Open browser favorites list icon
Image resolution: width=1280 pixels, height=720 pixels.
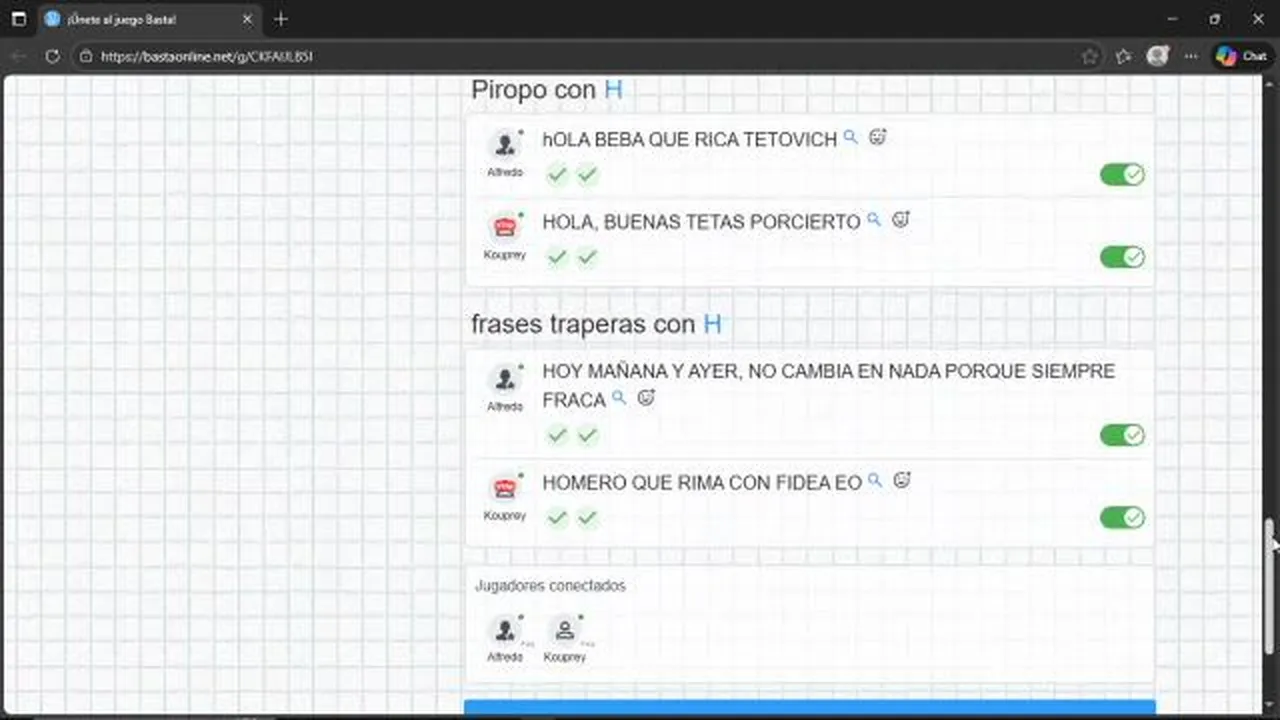click(x=1123, y=56)
